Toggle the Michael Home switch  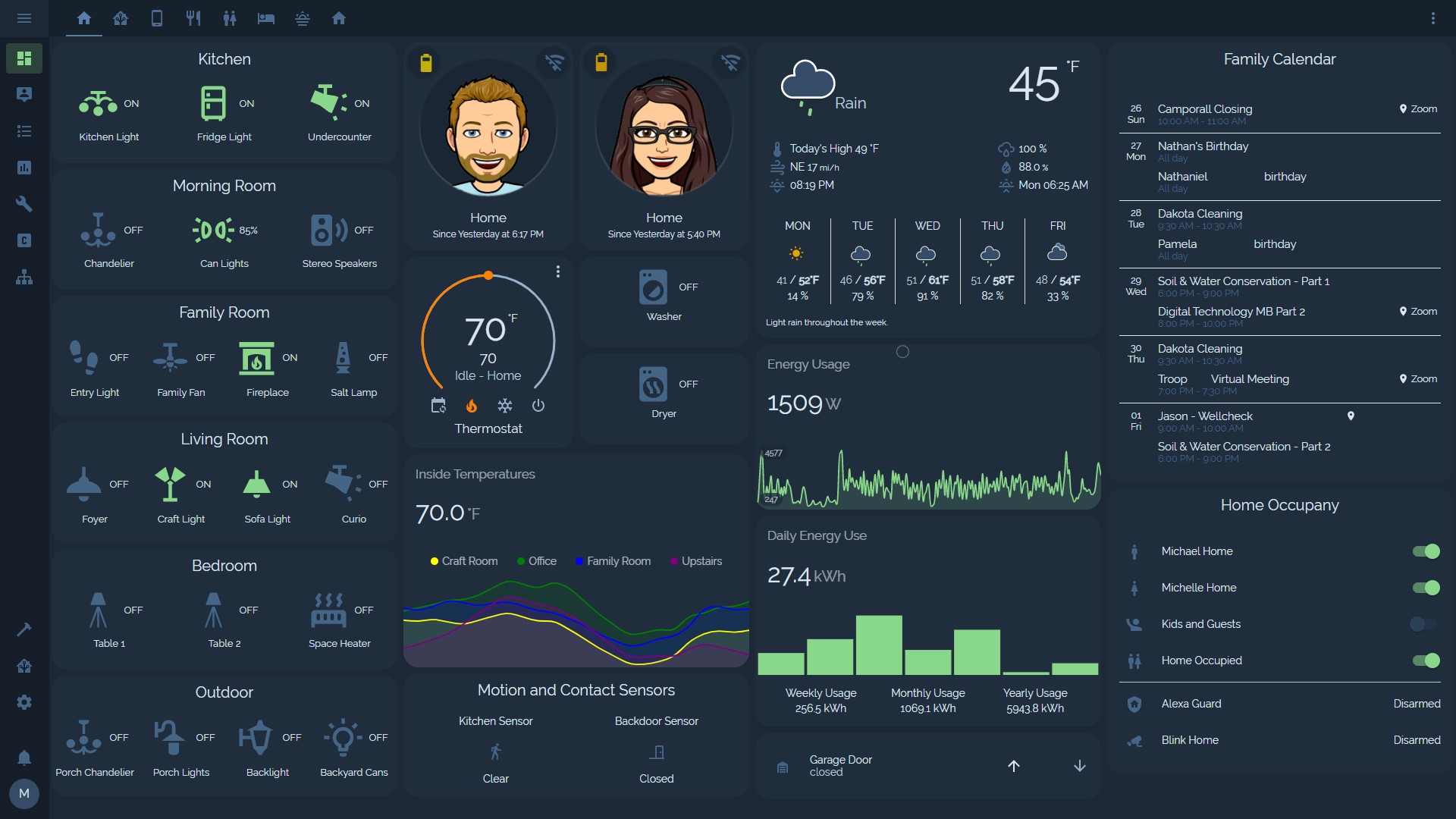pos(1426,551)
